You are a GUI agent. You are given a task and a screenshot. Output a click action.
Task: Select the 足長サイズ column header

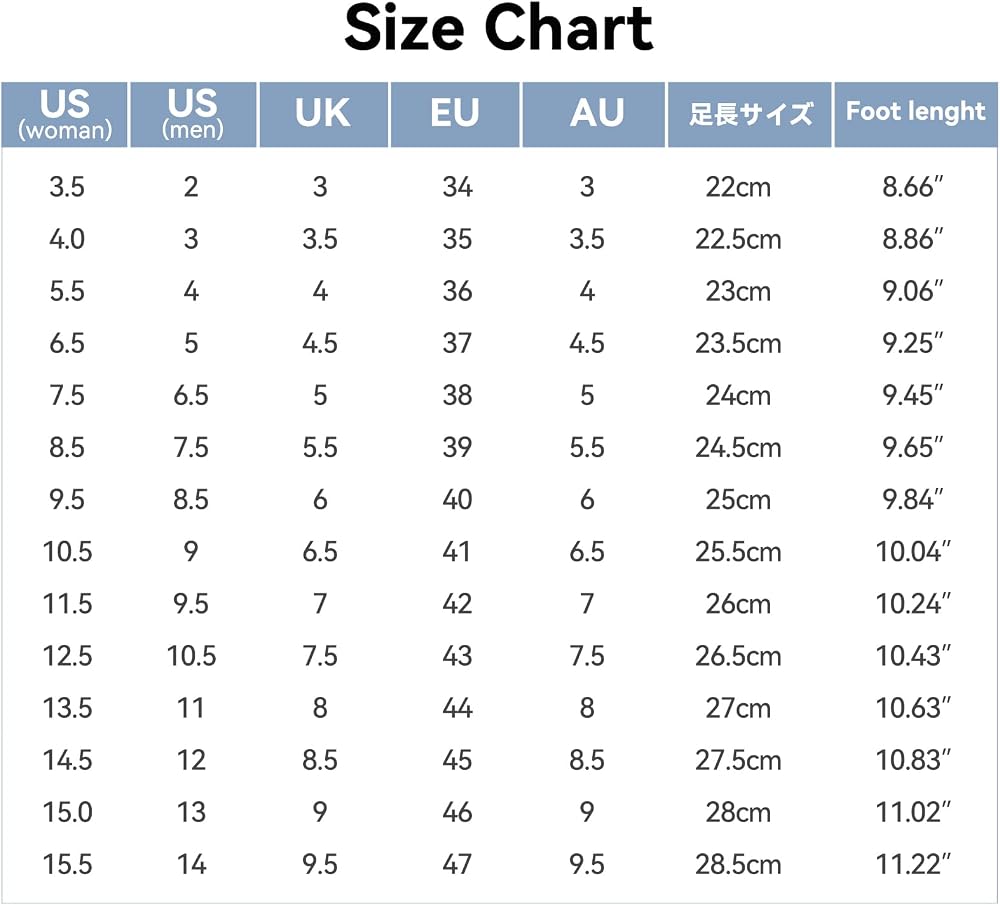749,114
